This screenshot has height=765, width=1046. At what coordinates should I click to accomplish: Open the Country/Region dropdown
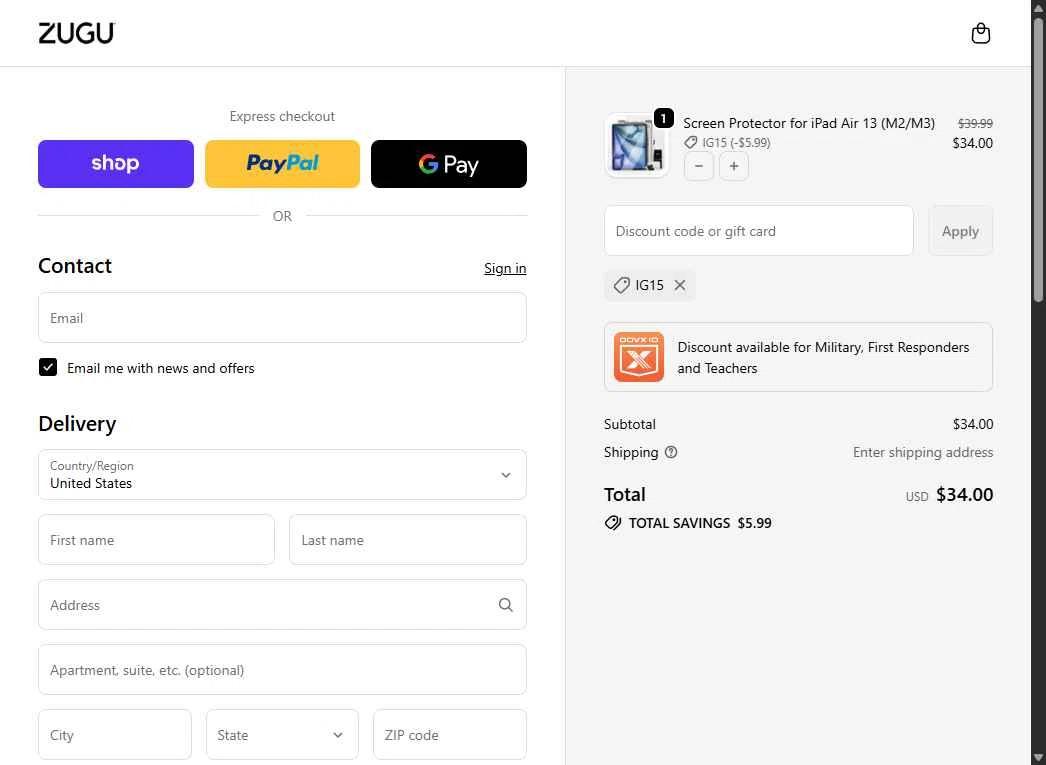[282, 475]
